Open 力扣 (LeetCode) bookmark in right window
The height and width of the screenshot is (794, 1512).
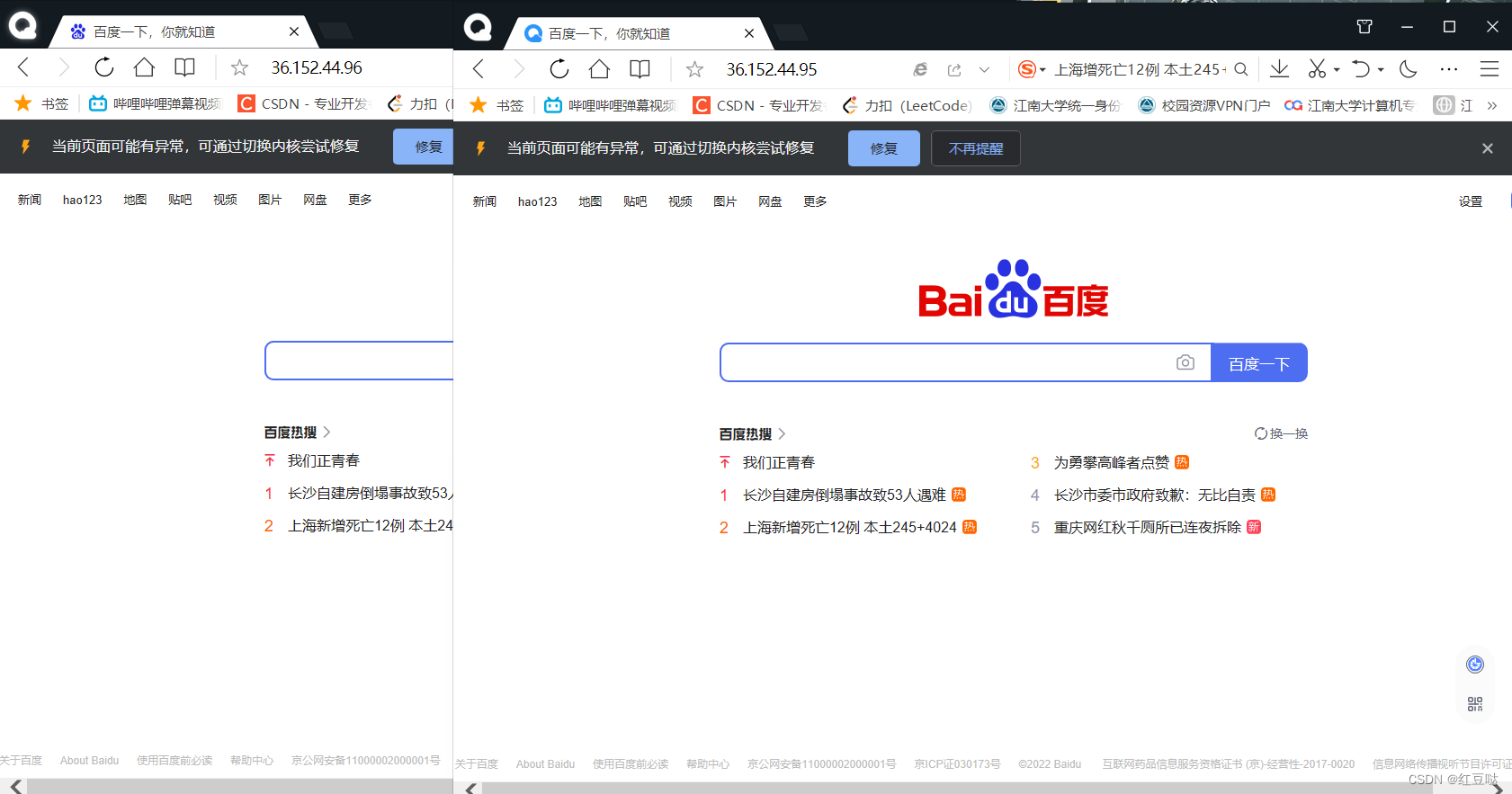coord(907,105)
